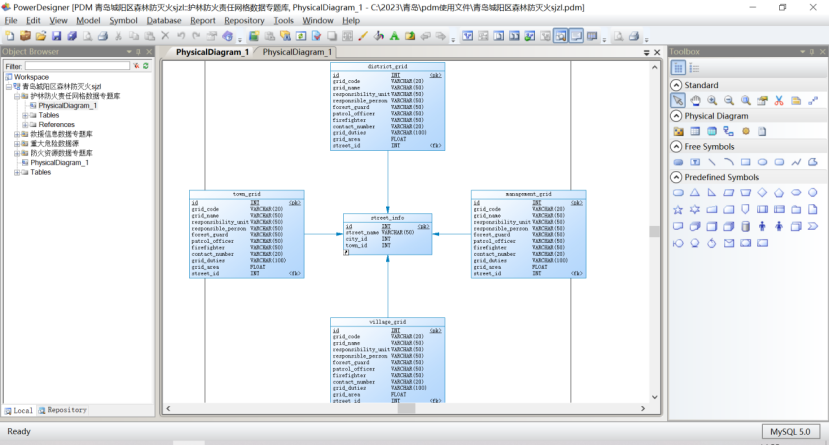Viewport: 830px width, 445px height.
Task: Open the Repository tab at bottom
Action: click(x=65, y=410)
